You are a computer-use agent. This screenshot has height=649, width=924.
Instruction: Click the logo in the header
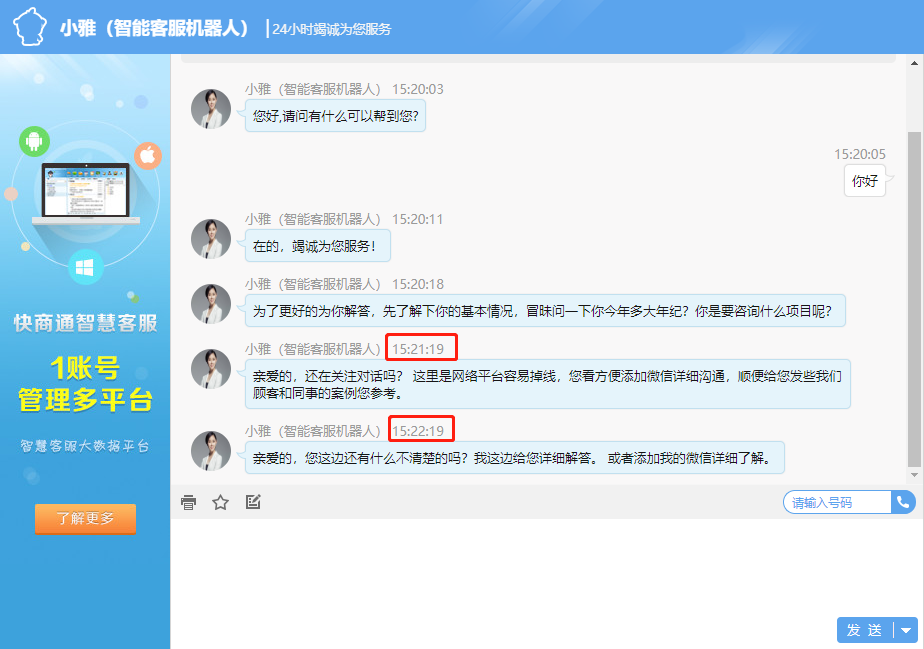29,27
